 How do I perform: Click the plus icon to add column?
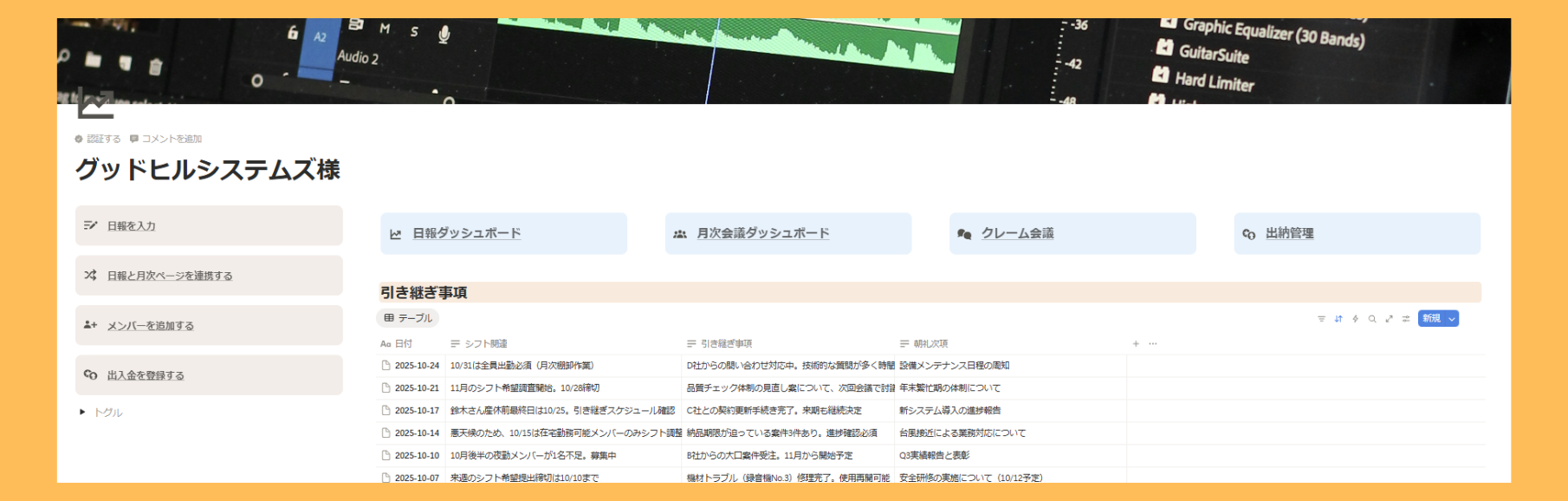click(1136, 344)
